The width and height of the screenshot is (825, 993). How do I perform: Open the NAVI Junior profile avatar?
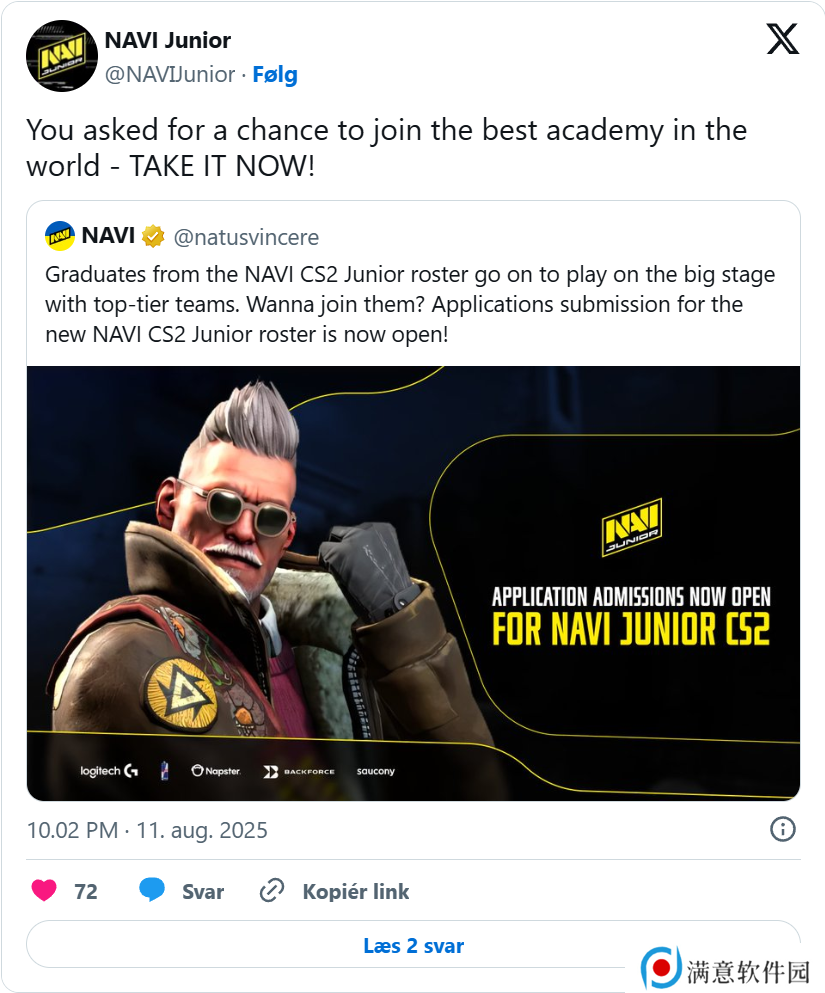(61, 56)
